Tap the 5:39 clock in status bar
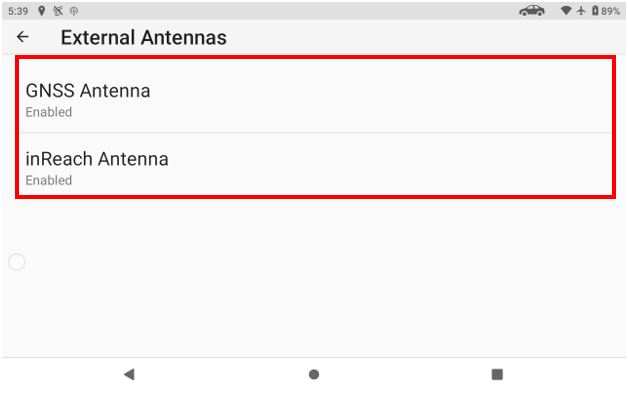This screenshot has height=393, width=628. [x=18, y=11]
